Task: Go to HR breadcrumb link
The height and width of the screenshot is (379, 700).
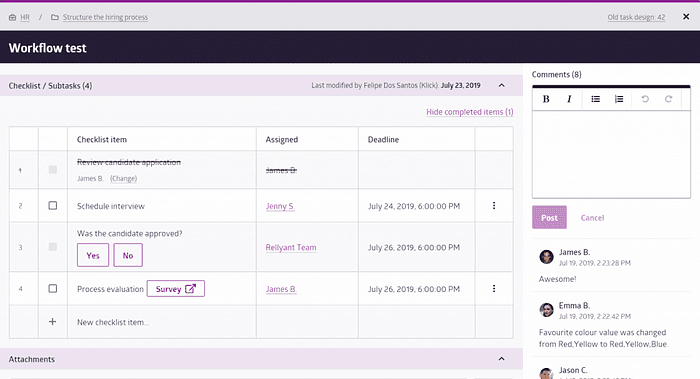Action: (25, 17)
